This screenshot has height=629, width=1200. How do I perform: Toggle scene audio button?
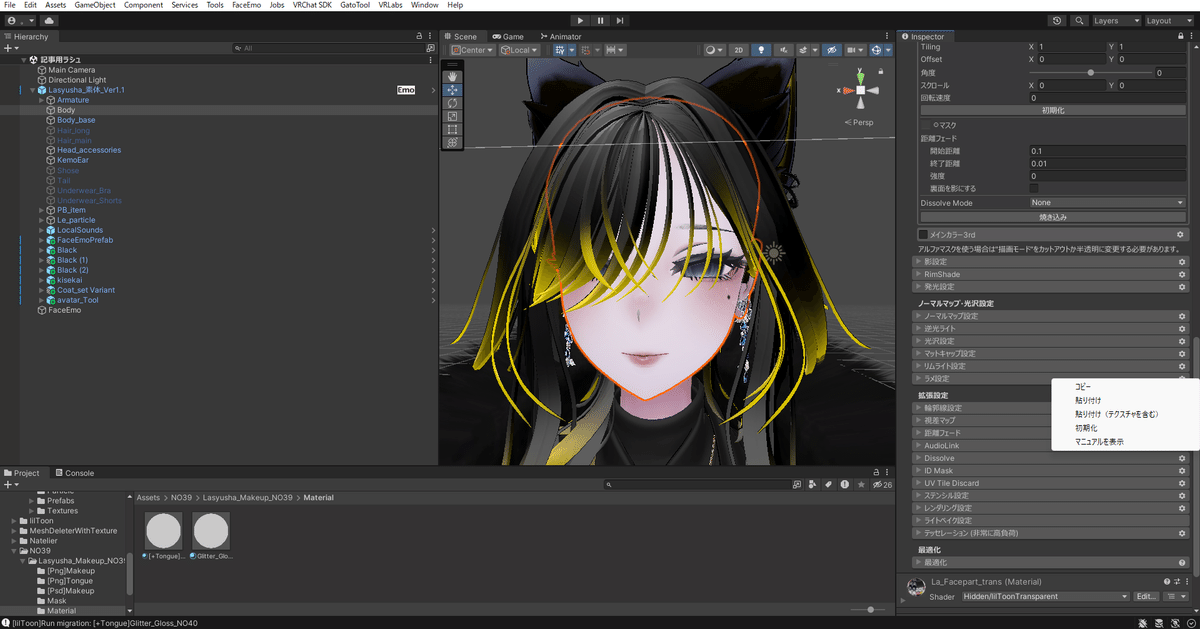coord(783,50)
